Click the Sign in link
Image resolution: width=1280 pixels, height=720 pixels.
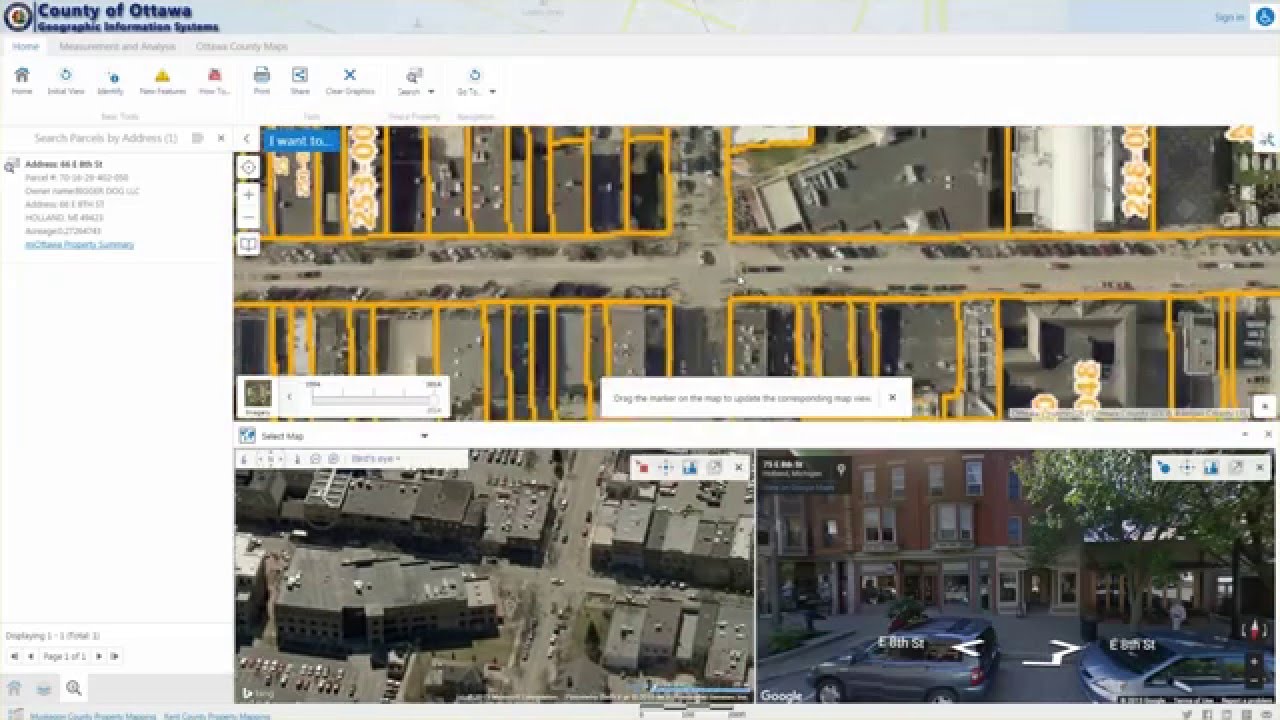tap(1229, 17)
